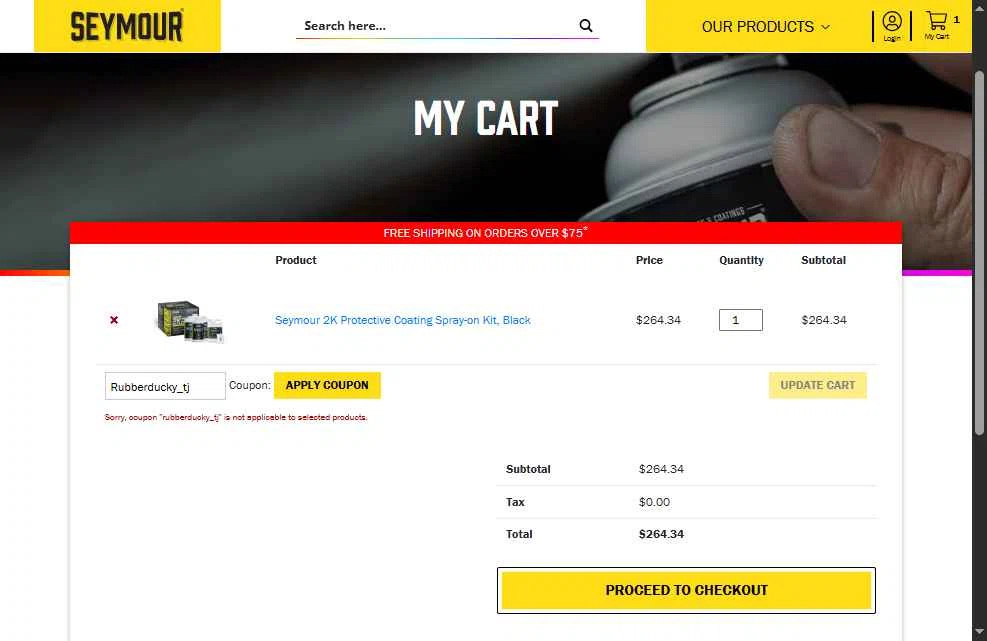The width and height of the screenshot is (987, 641).
Task: Open the Seymour logo homepage link
Action: (127, 26)
